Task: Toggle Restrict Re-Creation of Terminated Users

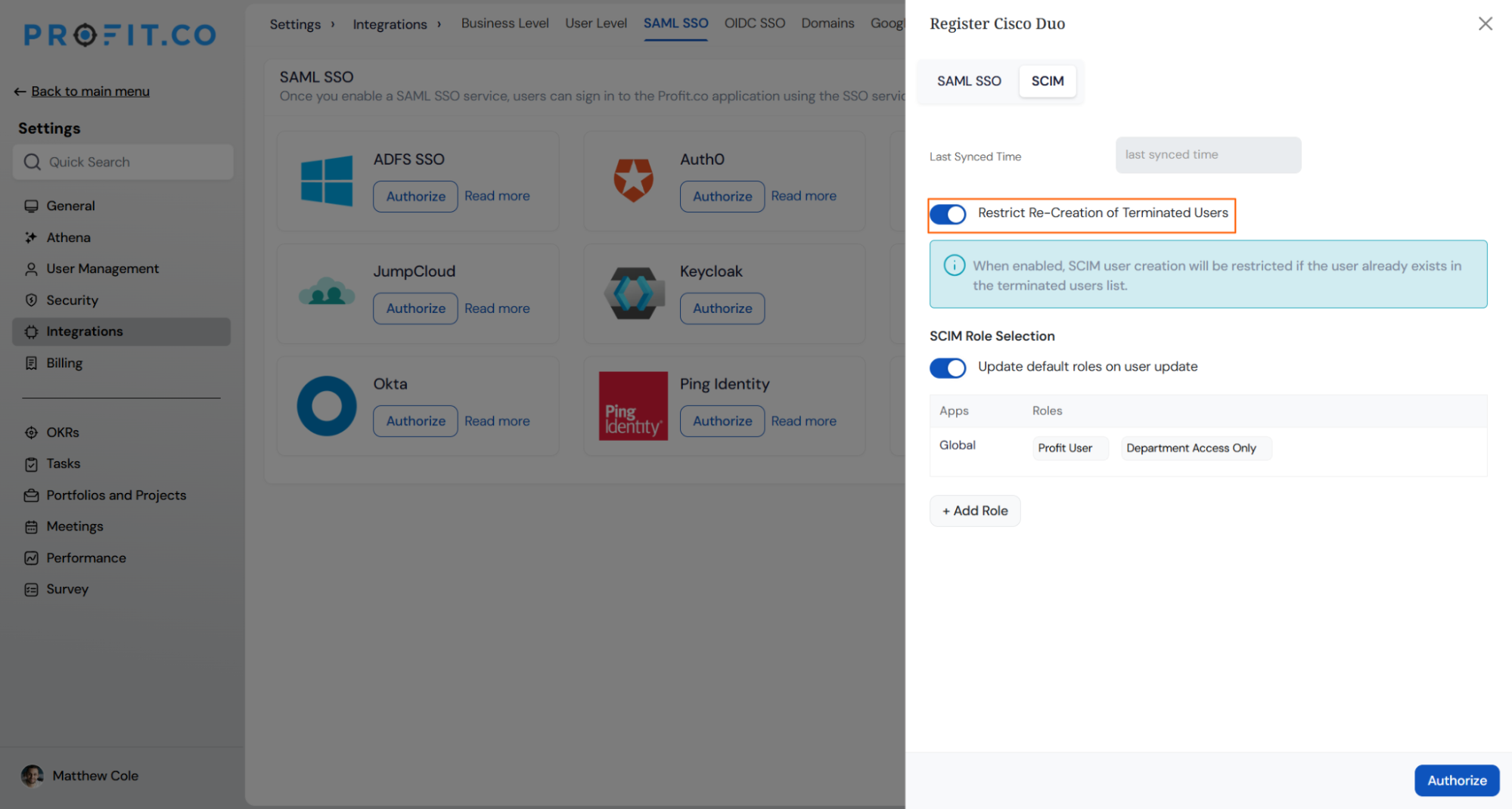Action: pyautogui.click(x=947, y=214)
